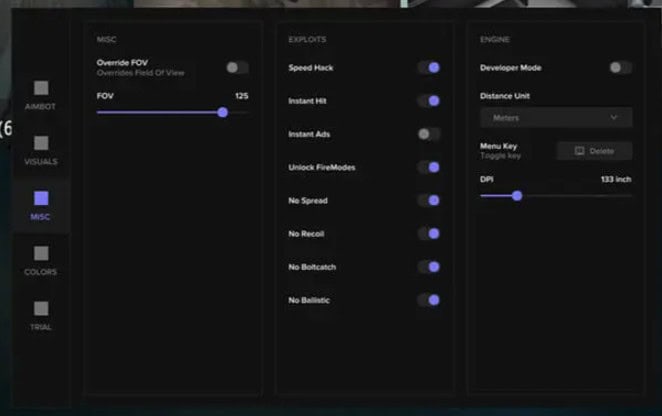
Task: Click the FOV slider handle
Action: point(222,112)
